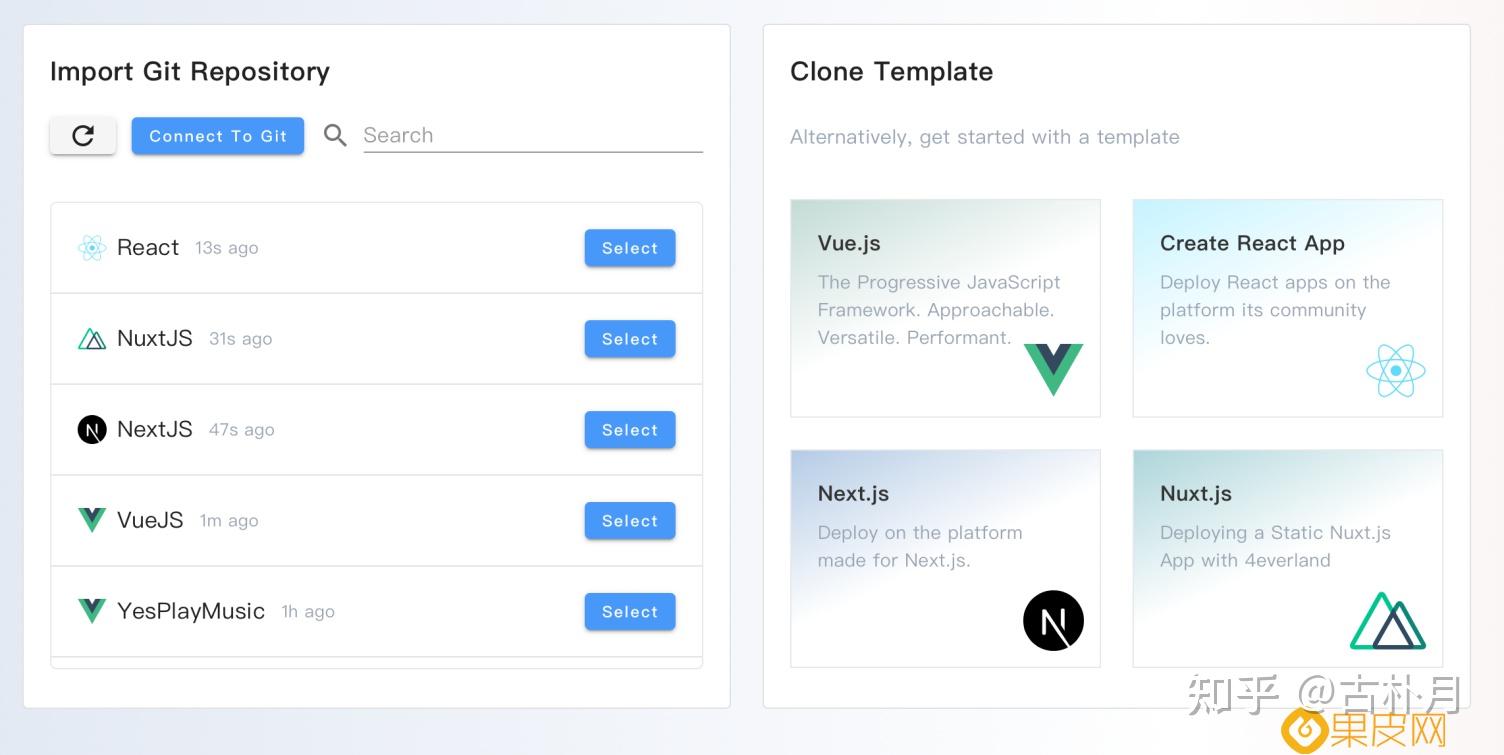Select the NextJS repository
Viewport: 1504px width, 755px height.
coord(630,430)
